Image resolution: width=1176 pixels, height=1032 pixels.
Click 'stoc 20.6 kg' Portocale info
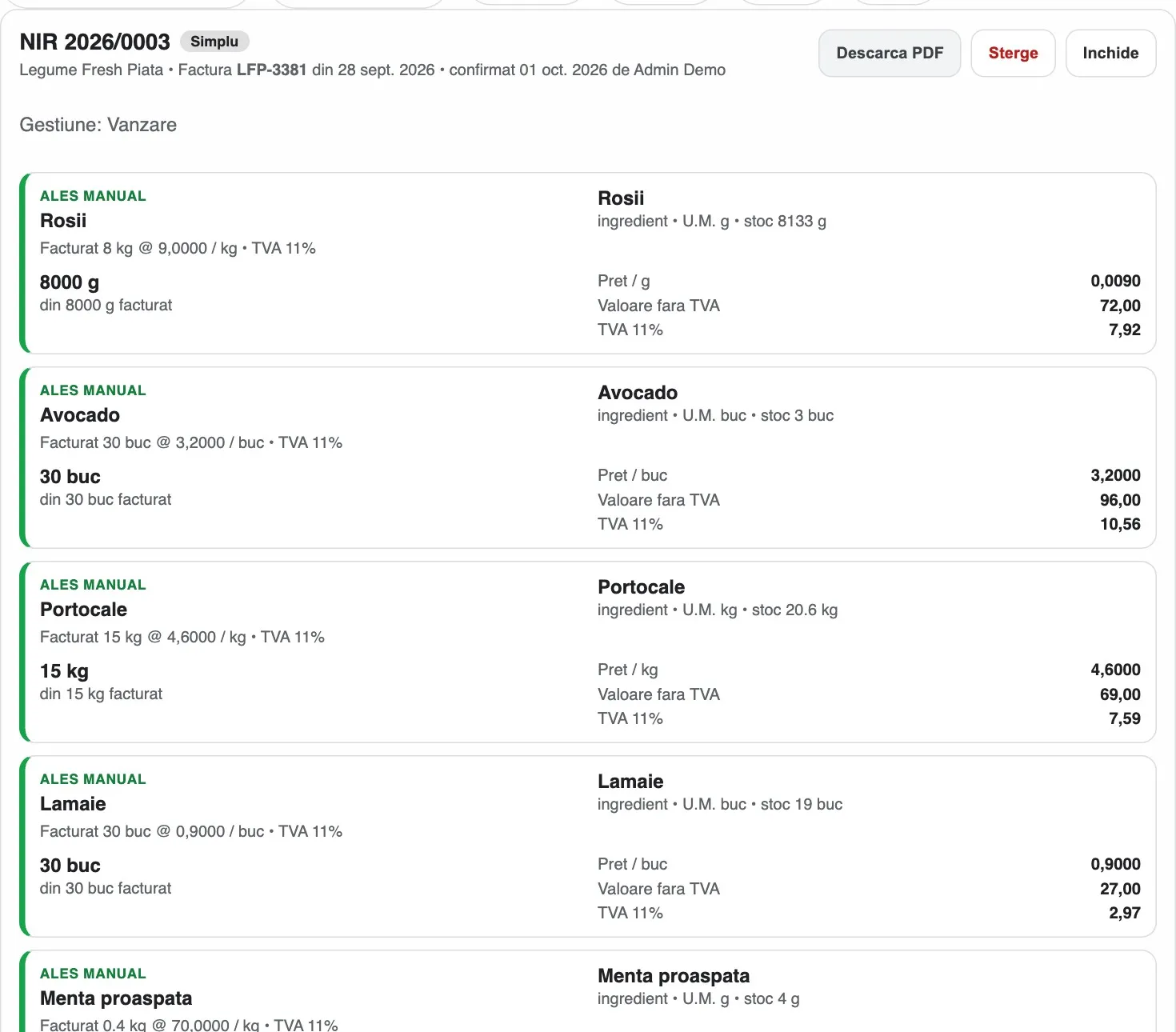[794, 610]
